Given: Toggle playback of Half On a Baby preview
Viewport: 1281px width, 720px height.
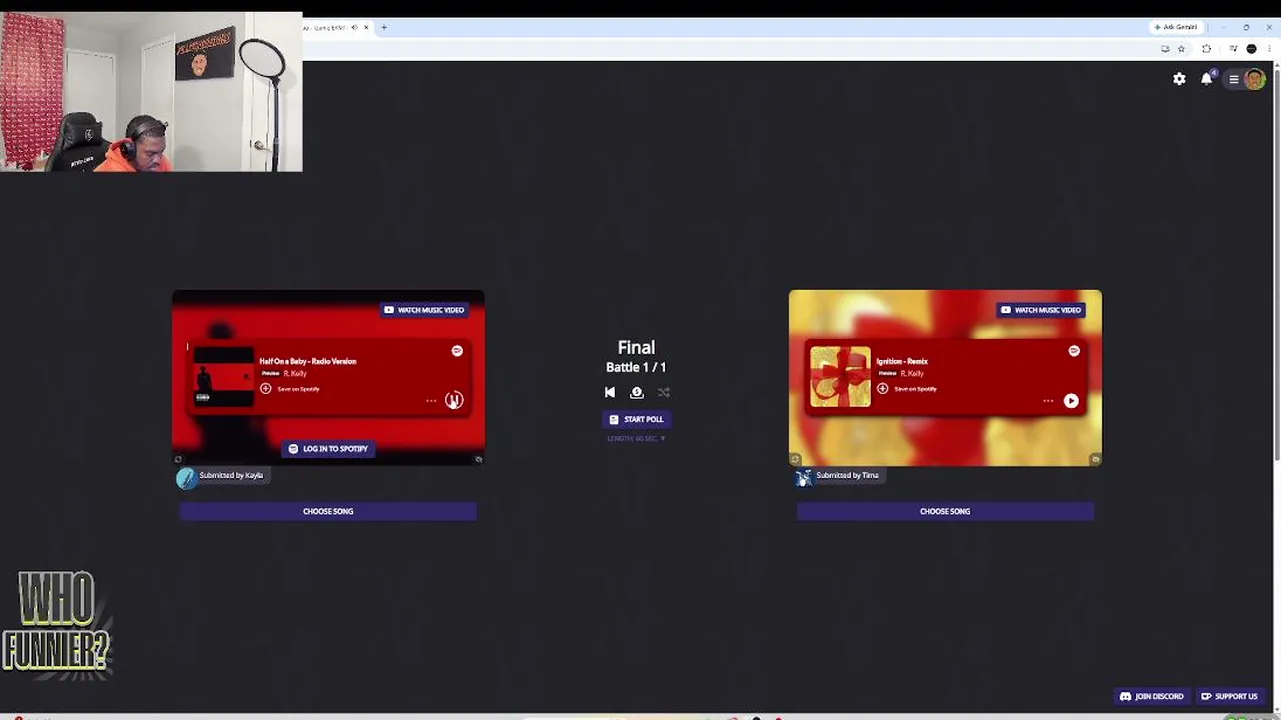Looking at the screenshot, I should click(x=454, y=400).
